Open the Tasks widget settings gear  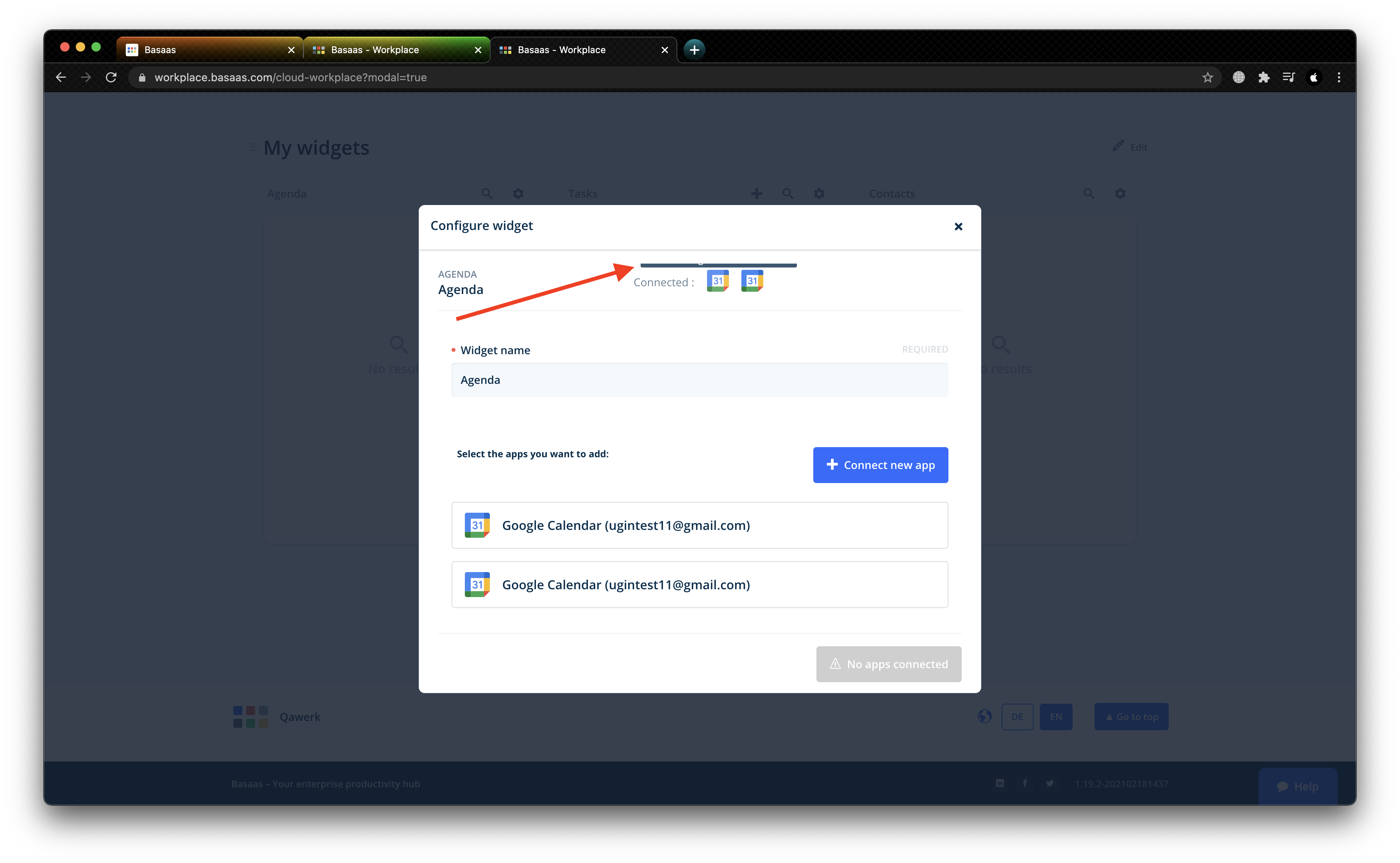click(x=819, y=193)
